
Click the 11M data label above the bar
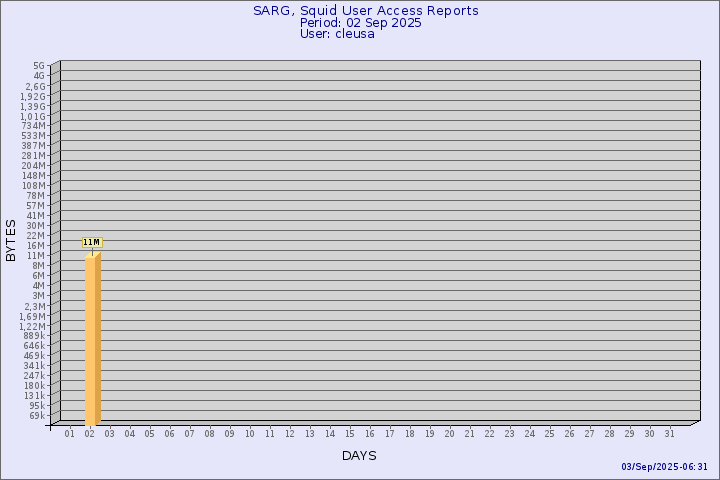tap(91, 242)
